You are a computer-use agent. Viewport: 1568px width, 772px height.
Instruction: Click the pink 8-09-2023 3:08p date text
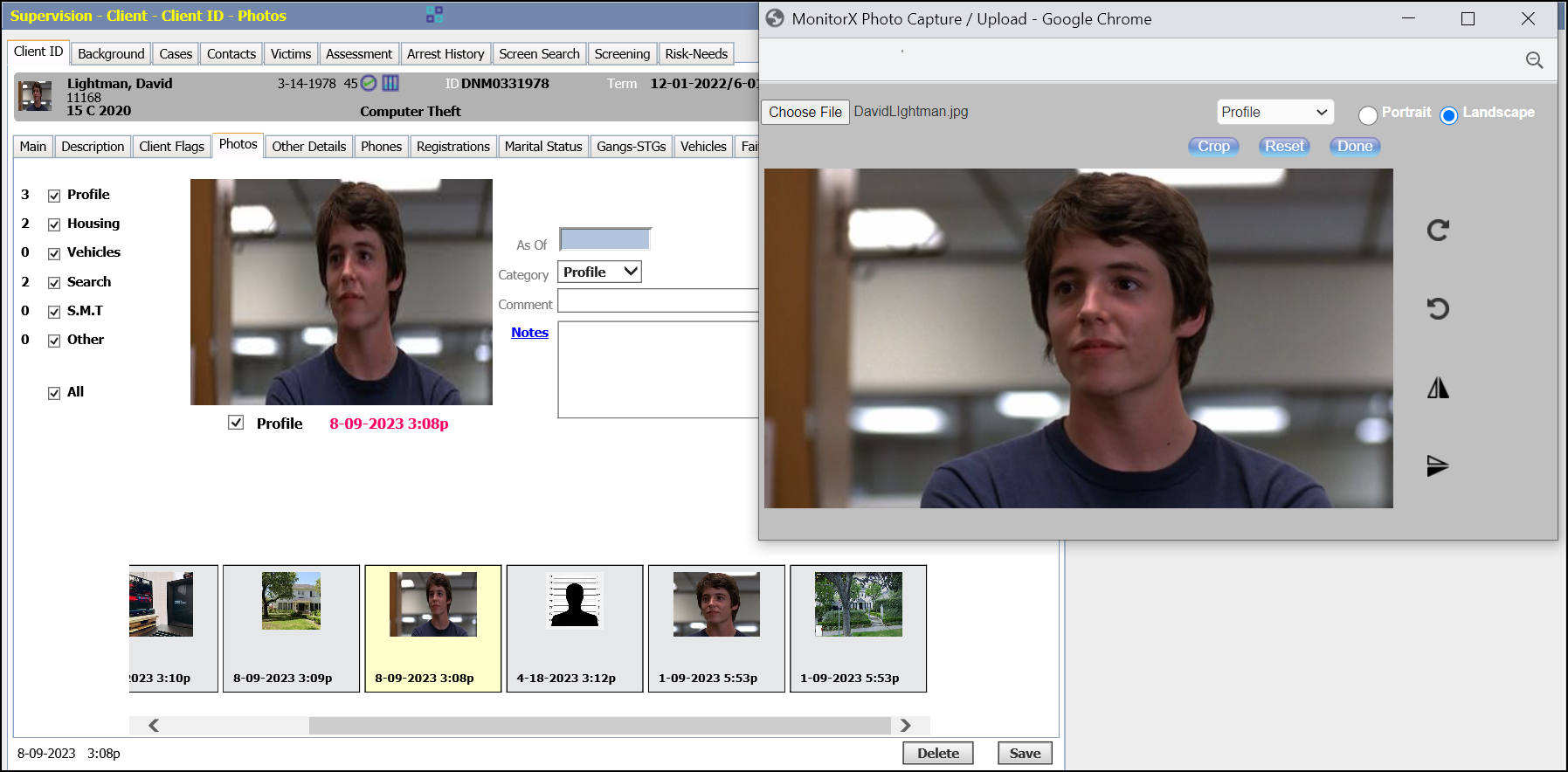coord(389,424)
